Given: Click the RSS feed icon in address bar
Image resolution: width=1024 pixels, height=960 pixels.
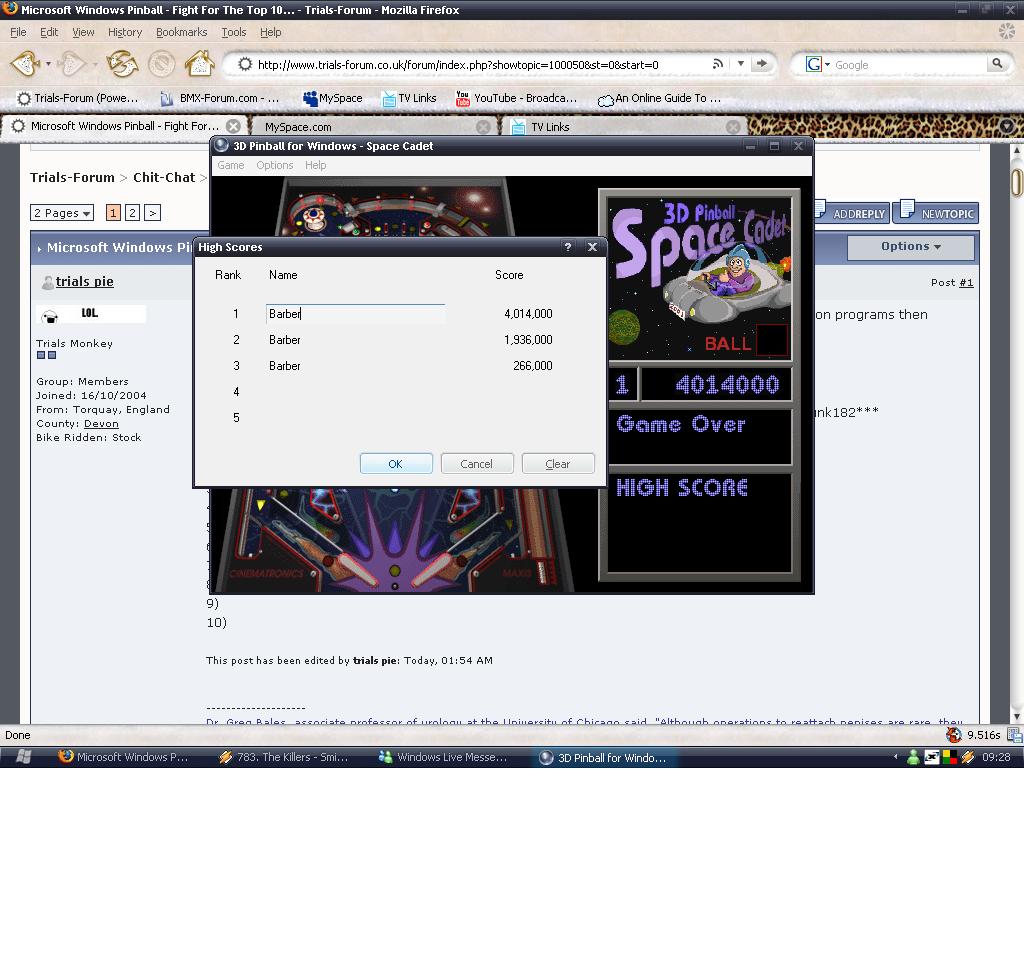Looking at the screenshot, I should 718,63.
